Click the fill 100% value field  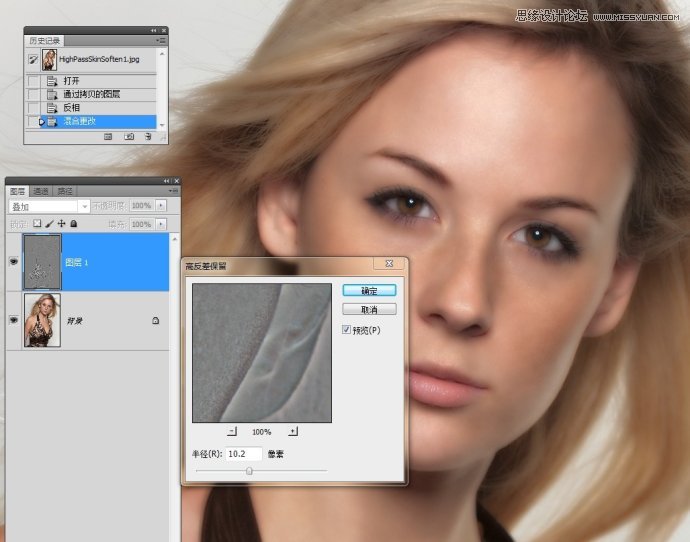tap(142, 224)
